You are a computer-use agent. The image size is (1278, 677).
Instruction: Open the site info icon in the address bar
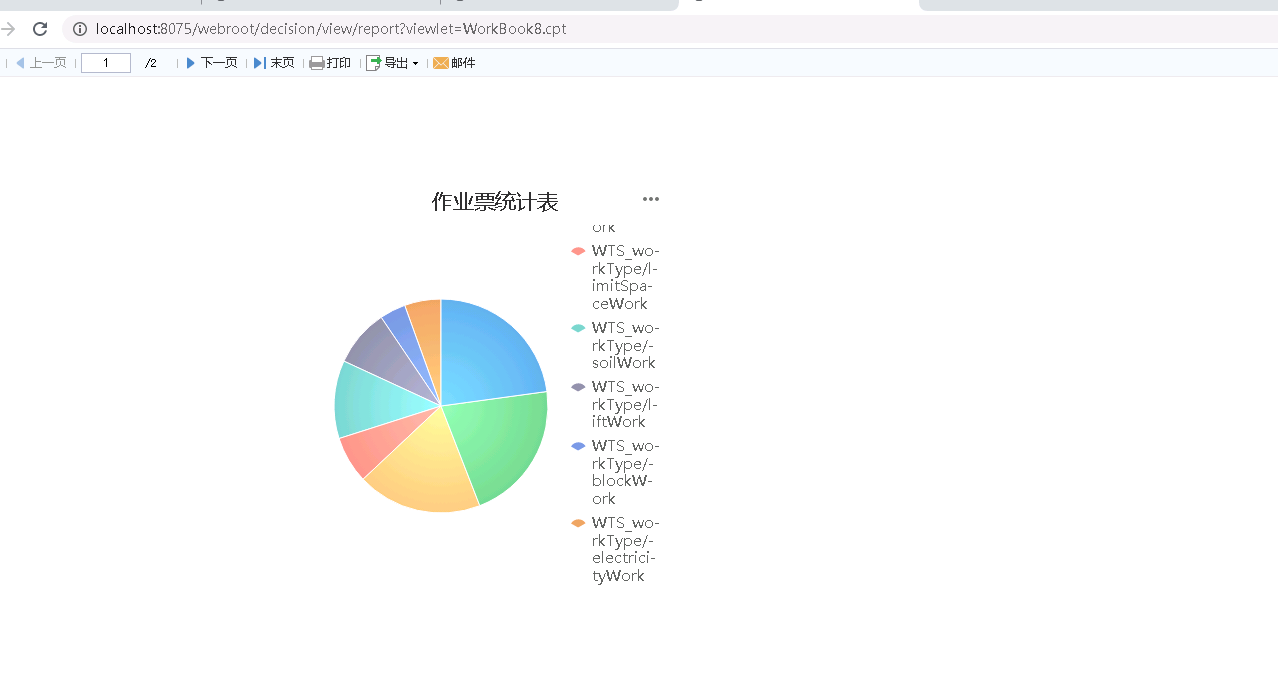tap(80, 29)
